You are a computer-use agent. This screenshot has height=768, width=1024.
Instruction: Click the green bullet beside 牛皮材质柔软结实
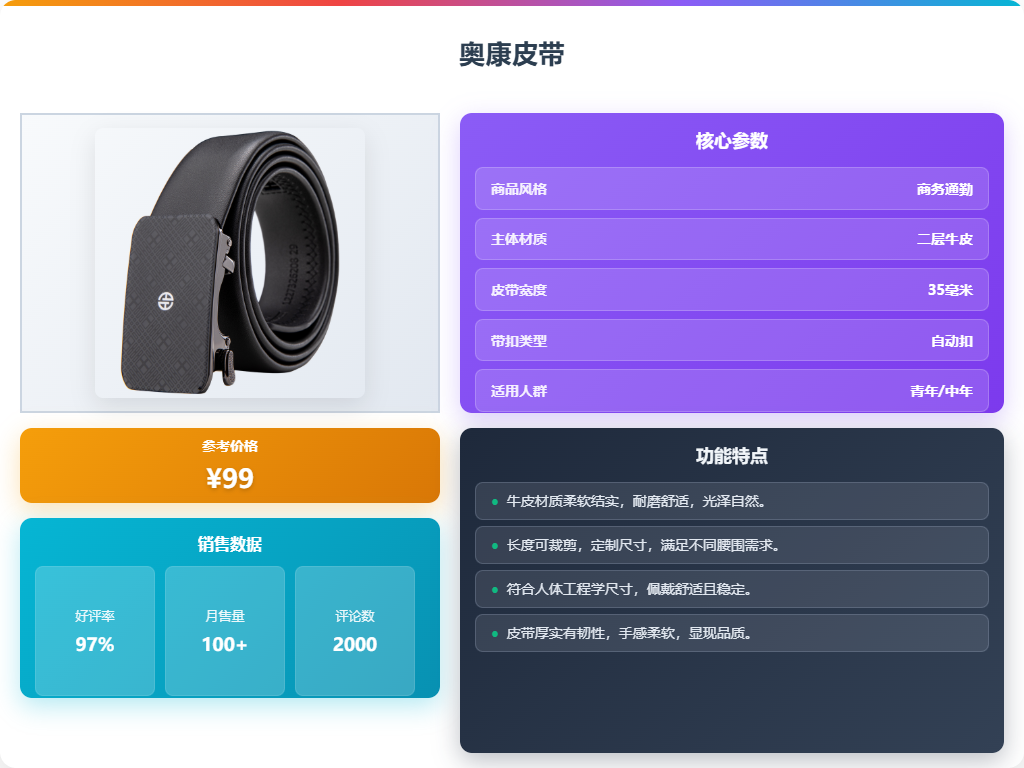coord(494,502)
